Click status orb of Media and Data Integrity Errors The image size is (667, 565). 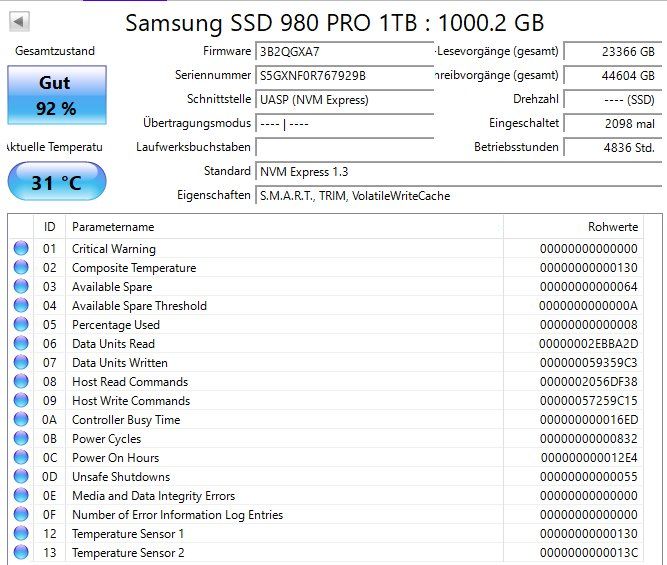pyautogui.click(x=21, y=495)
